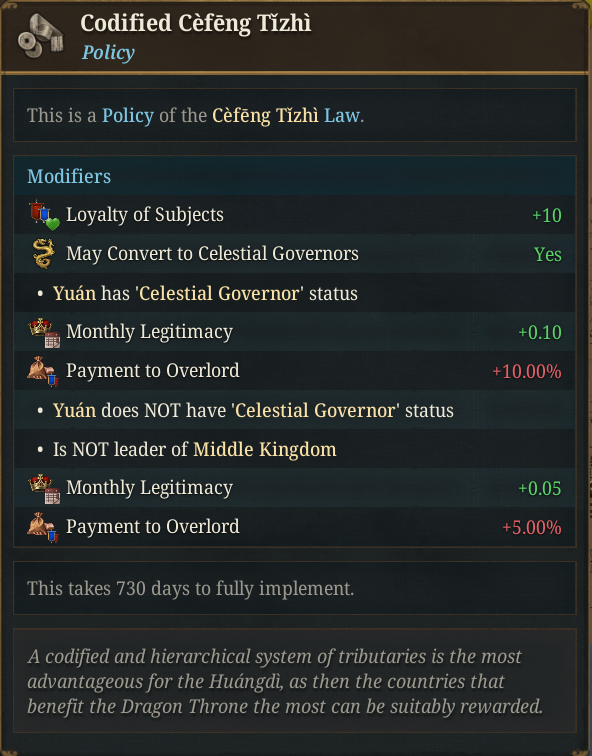The height and width of the screenshot is (756, 592).
Task: Open the Cèfēng Tǐzhì Law link
Action: pos(286,116)
